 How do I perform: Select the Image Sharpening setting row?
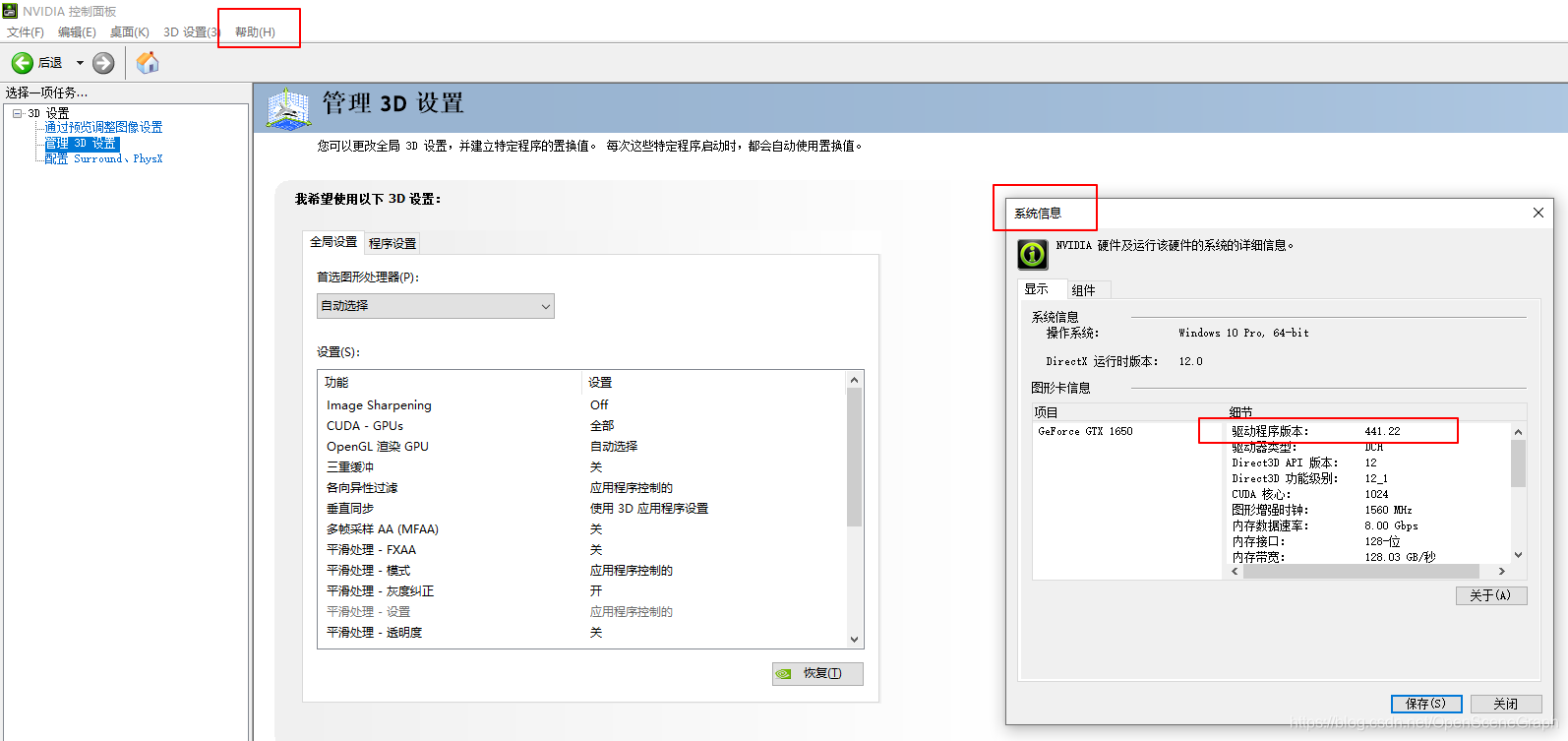coord(581,405)
